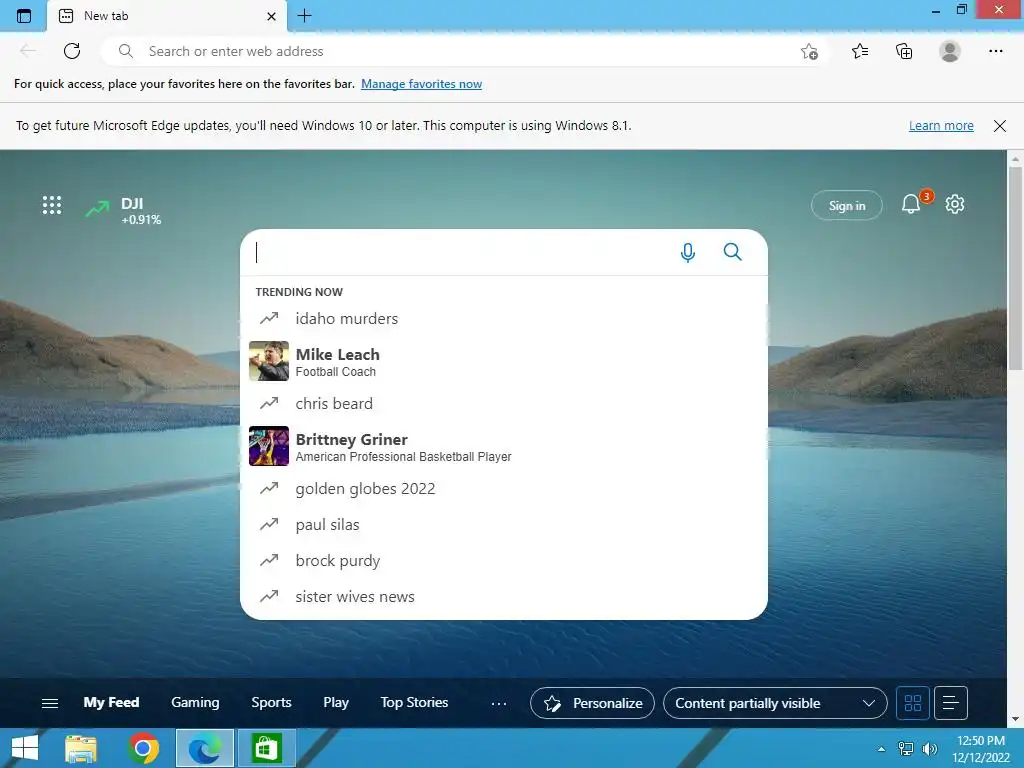Open Windows Store from taskbar
The width and height of the screenshot is (1024, 768).
266,748
